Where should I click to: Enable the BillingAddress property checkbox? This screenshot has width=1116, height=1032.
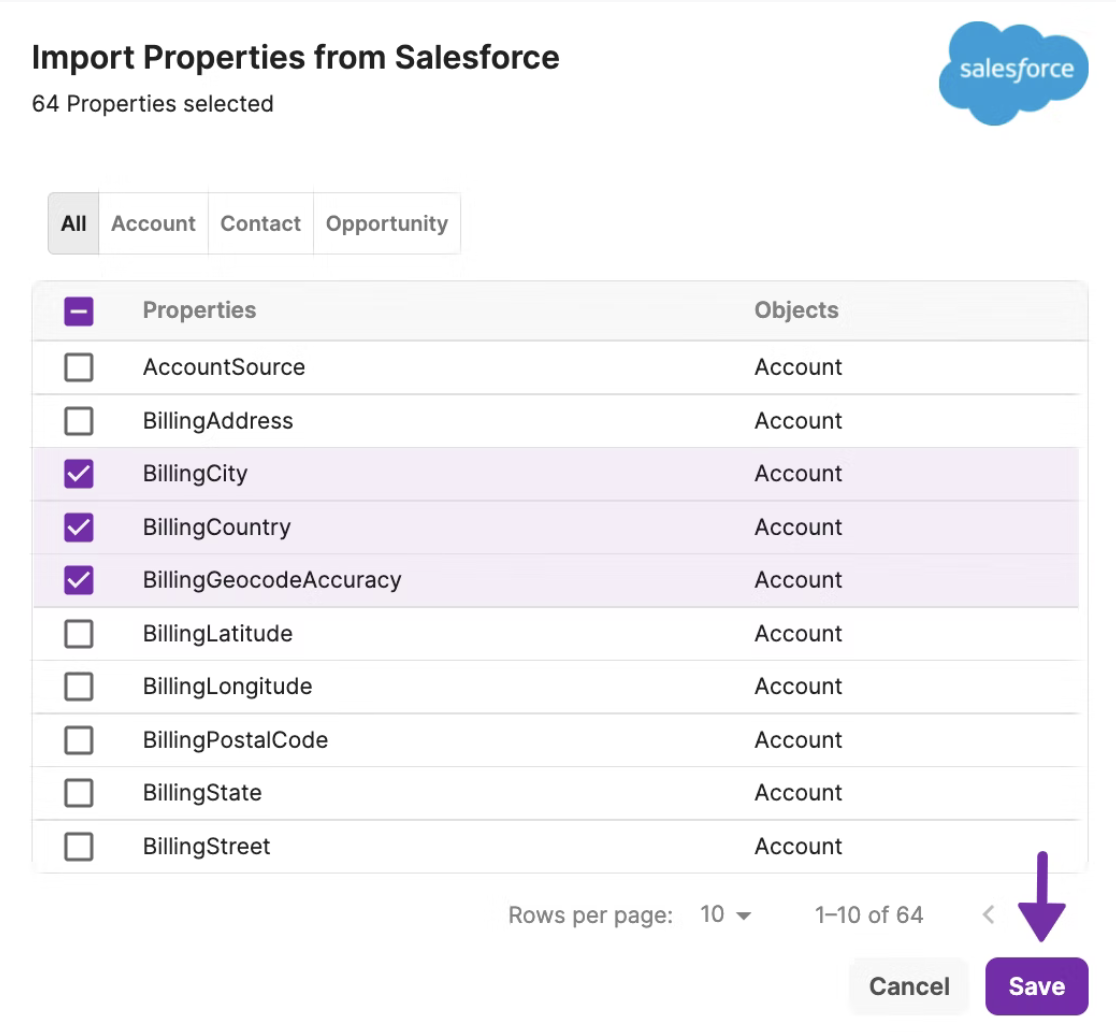click(78, 421)
